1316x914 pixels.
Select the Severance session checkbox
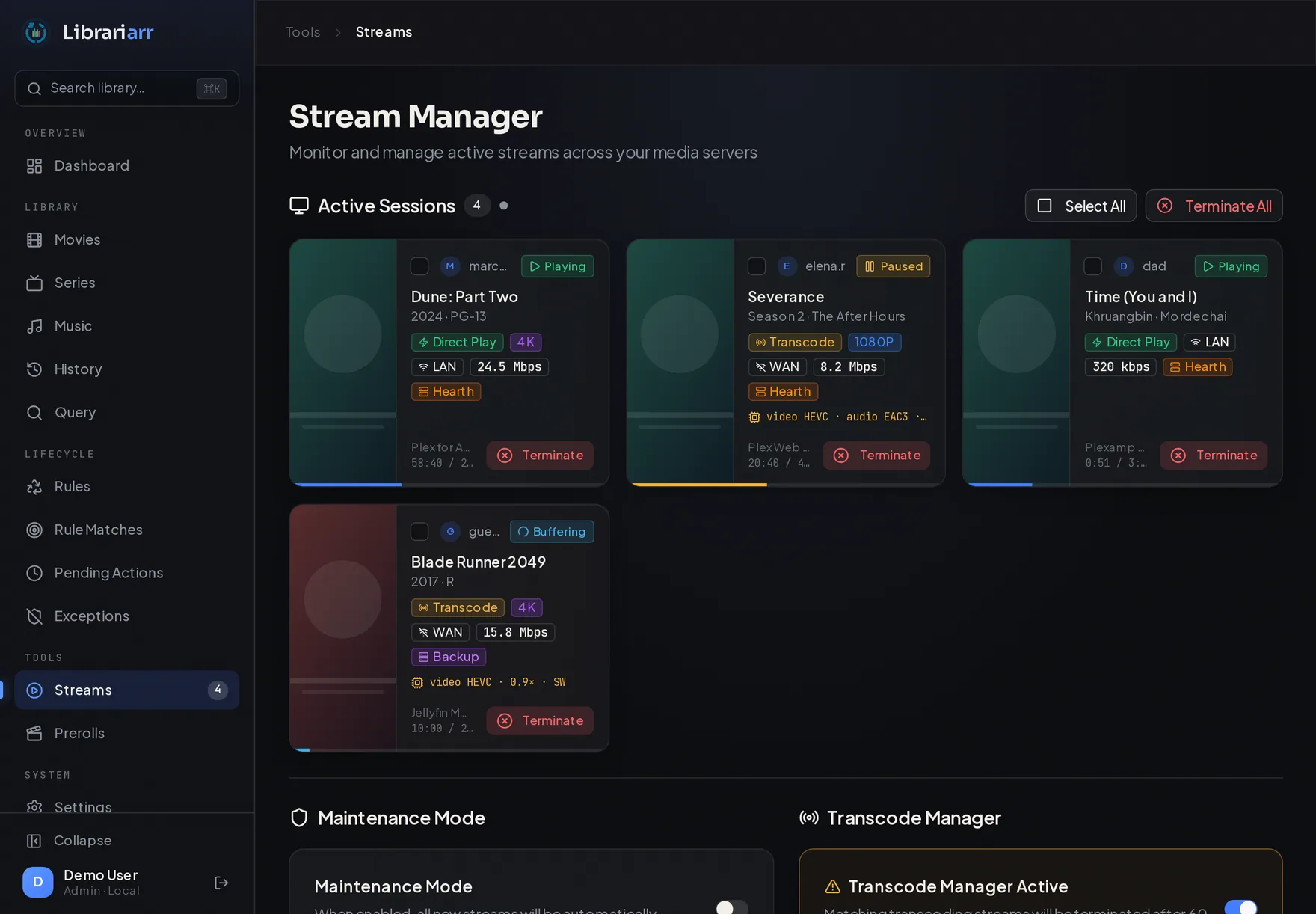click(x=757, y=266)
